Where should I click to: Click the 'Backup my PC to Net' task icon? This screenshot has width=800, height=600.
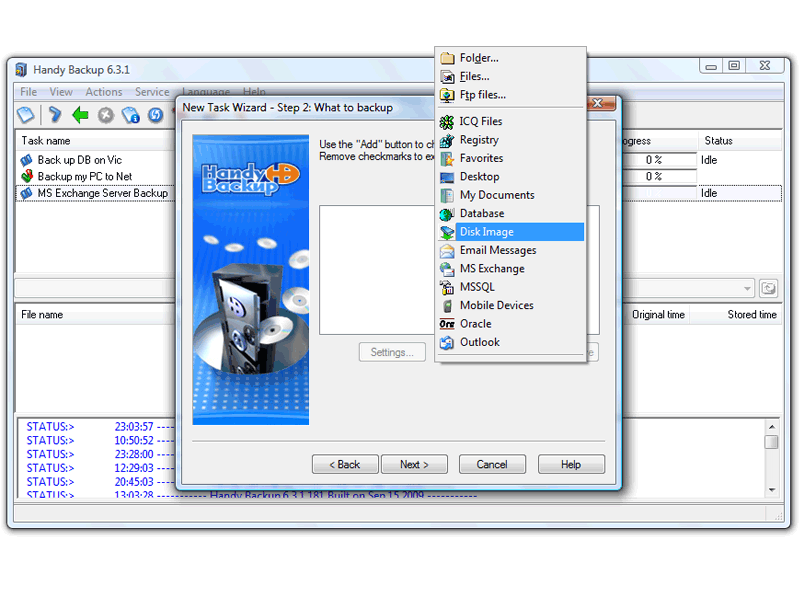[27, 177]
